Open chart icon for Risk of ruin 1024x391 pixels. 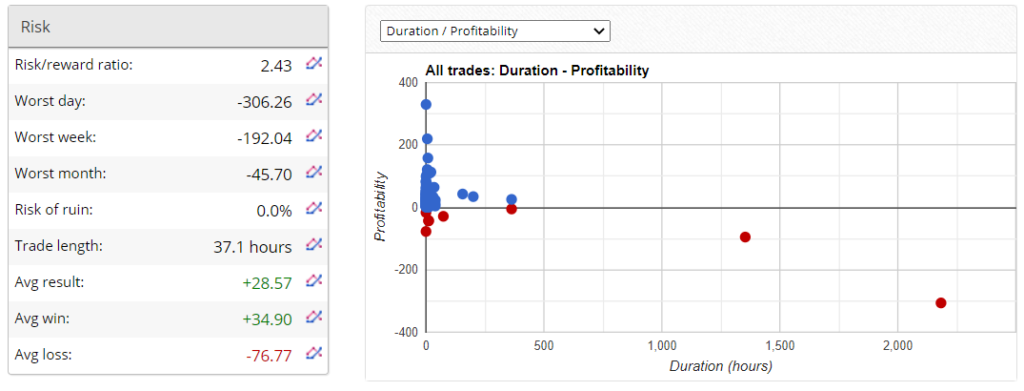[x=314, y=209]
